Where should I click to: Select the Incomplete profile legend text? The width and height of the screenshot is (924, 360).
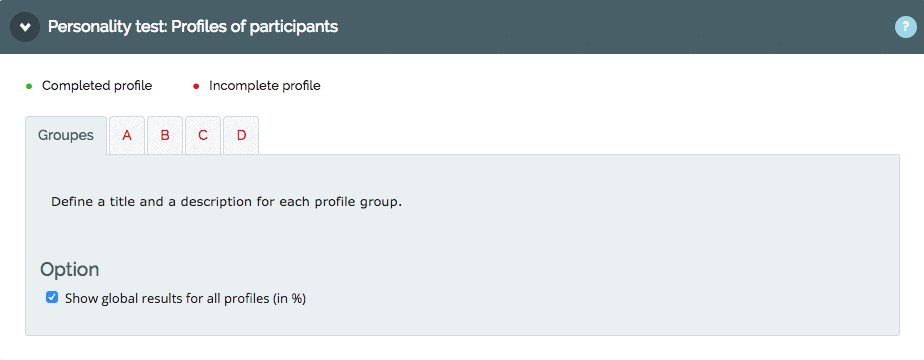pyautogui.click(x=265, y=86)
